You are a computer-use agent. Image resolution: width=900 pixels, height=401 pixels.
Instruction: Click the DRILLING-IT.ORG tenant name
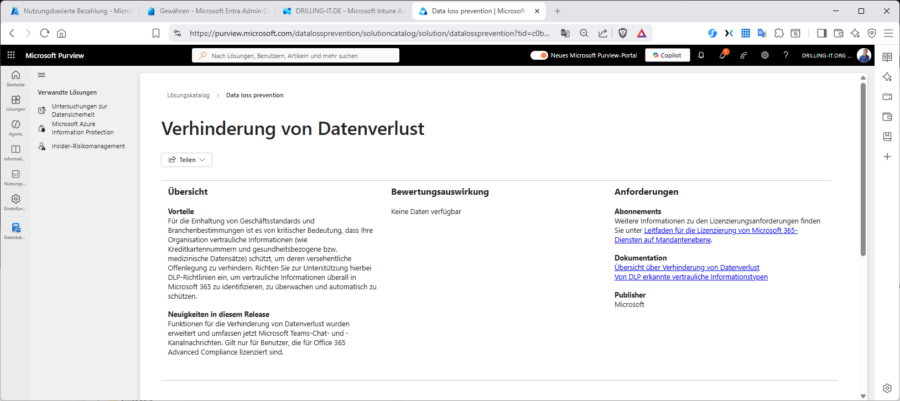[827, 56]
